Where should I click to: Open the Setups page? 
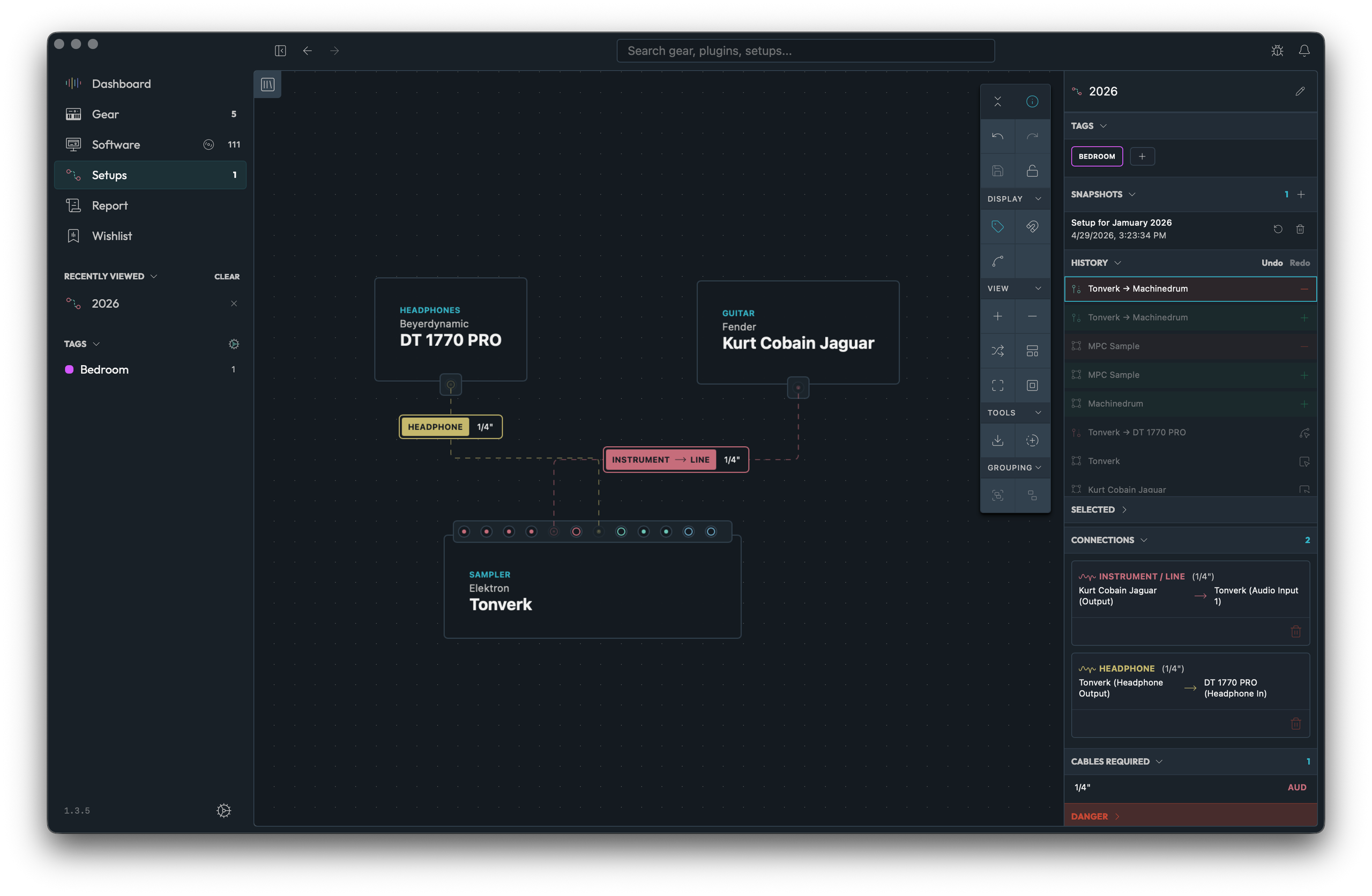[x=150, y=175]
